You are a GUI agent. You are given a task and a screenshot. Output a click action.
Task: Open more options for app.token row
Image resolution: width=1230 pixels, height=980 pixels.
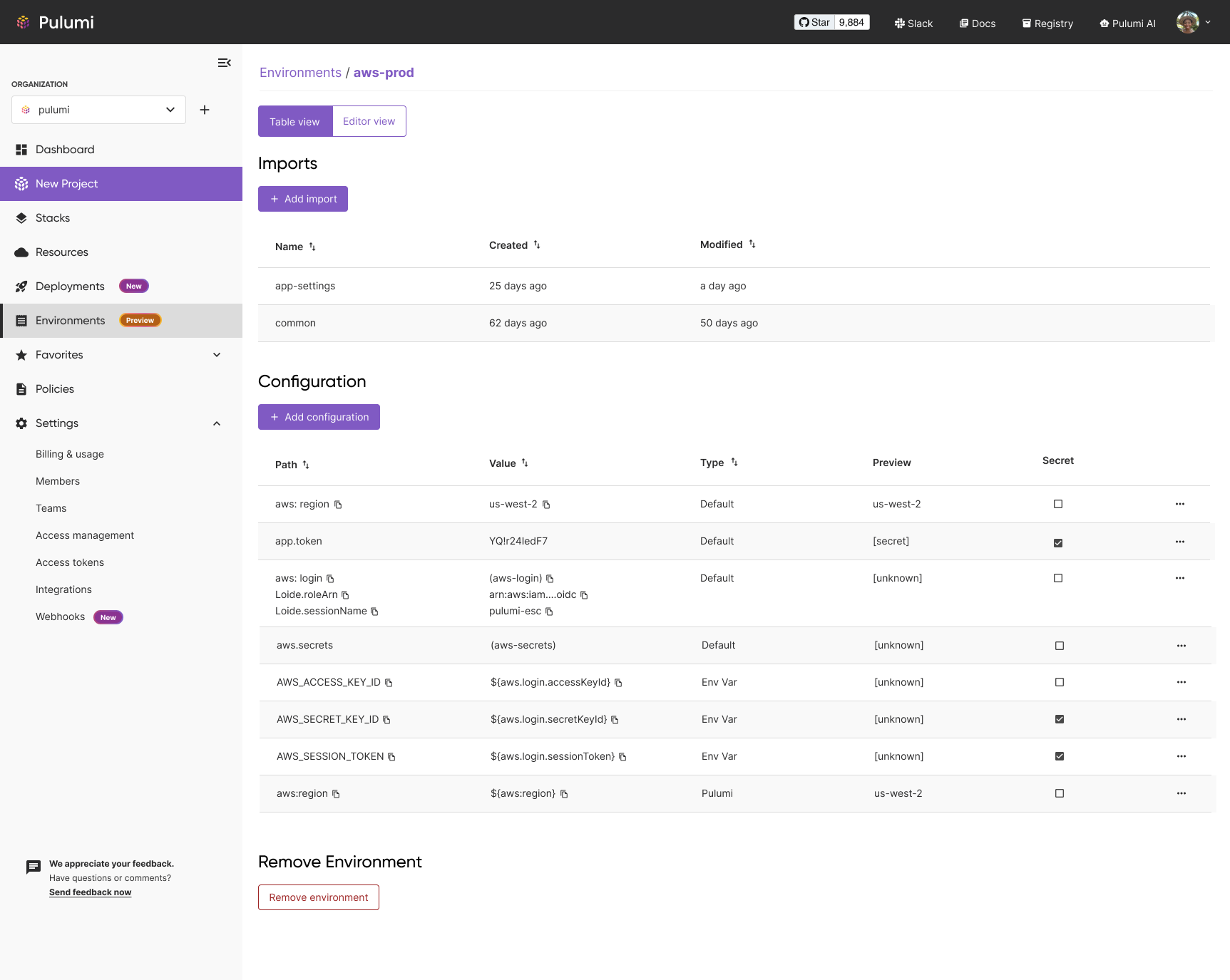[x=1180, y=542]
